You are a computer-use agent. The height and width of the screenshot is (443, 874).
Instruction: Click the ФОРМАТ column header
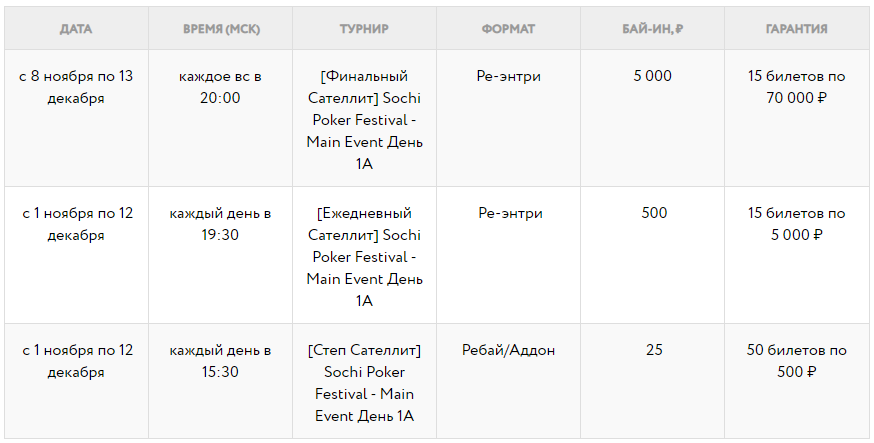[508, 29]
